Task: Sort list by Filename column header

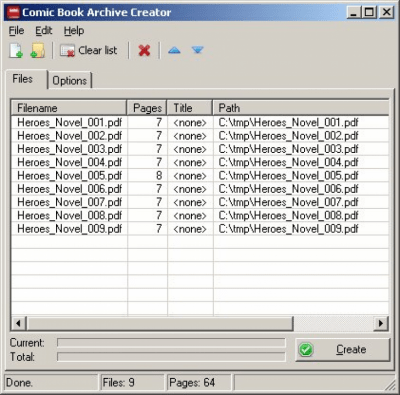Action: (69, 108)
